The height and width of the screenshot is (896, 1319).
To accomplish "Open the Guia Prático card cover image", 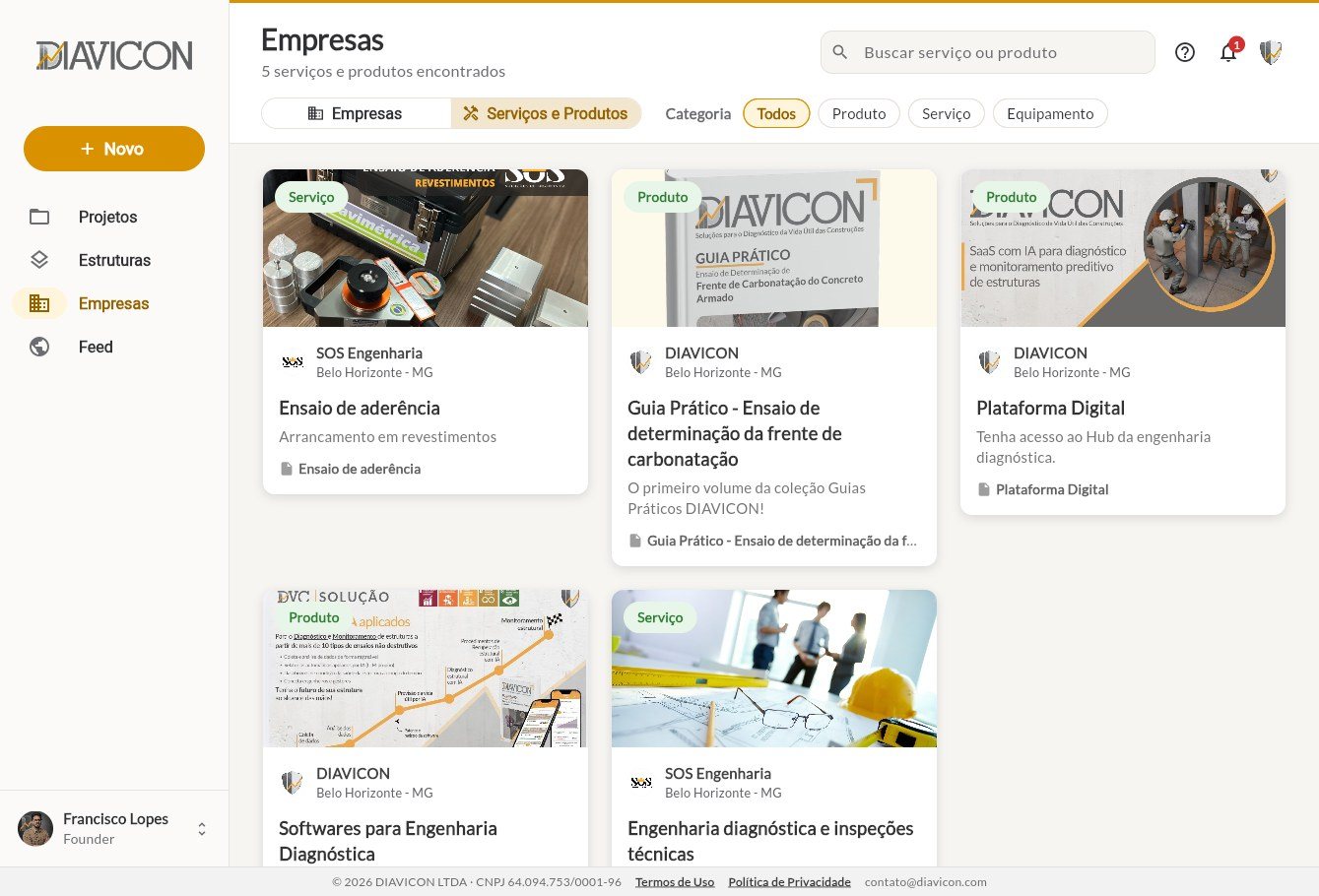I will tap(774, 248).
